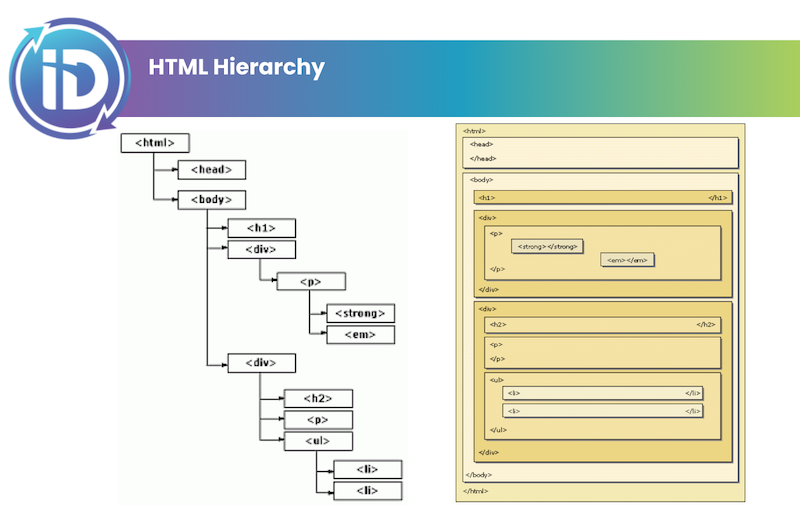This screenshot has height=518, width=800.
Task: Click the tree <div> node that parents <strong>'s <p>
Action: pyautogui.click(x=262, y=250)
